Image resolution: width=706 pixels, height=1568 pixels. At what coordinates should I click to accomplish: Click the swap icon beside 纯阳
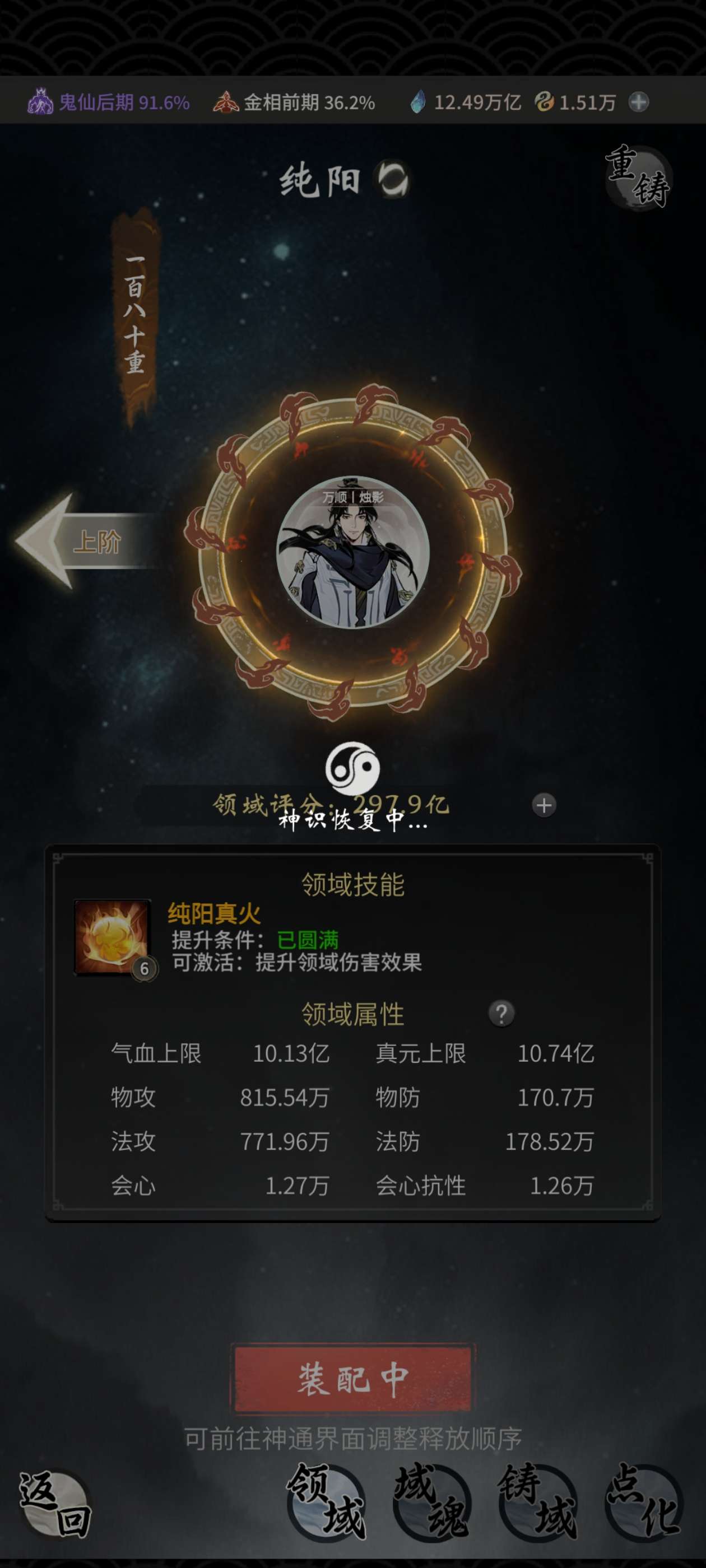(x=393, y=179)
